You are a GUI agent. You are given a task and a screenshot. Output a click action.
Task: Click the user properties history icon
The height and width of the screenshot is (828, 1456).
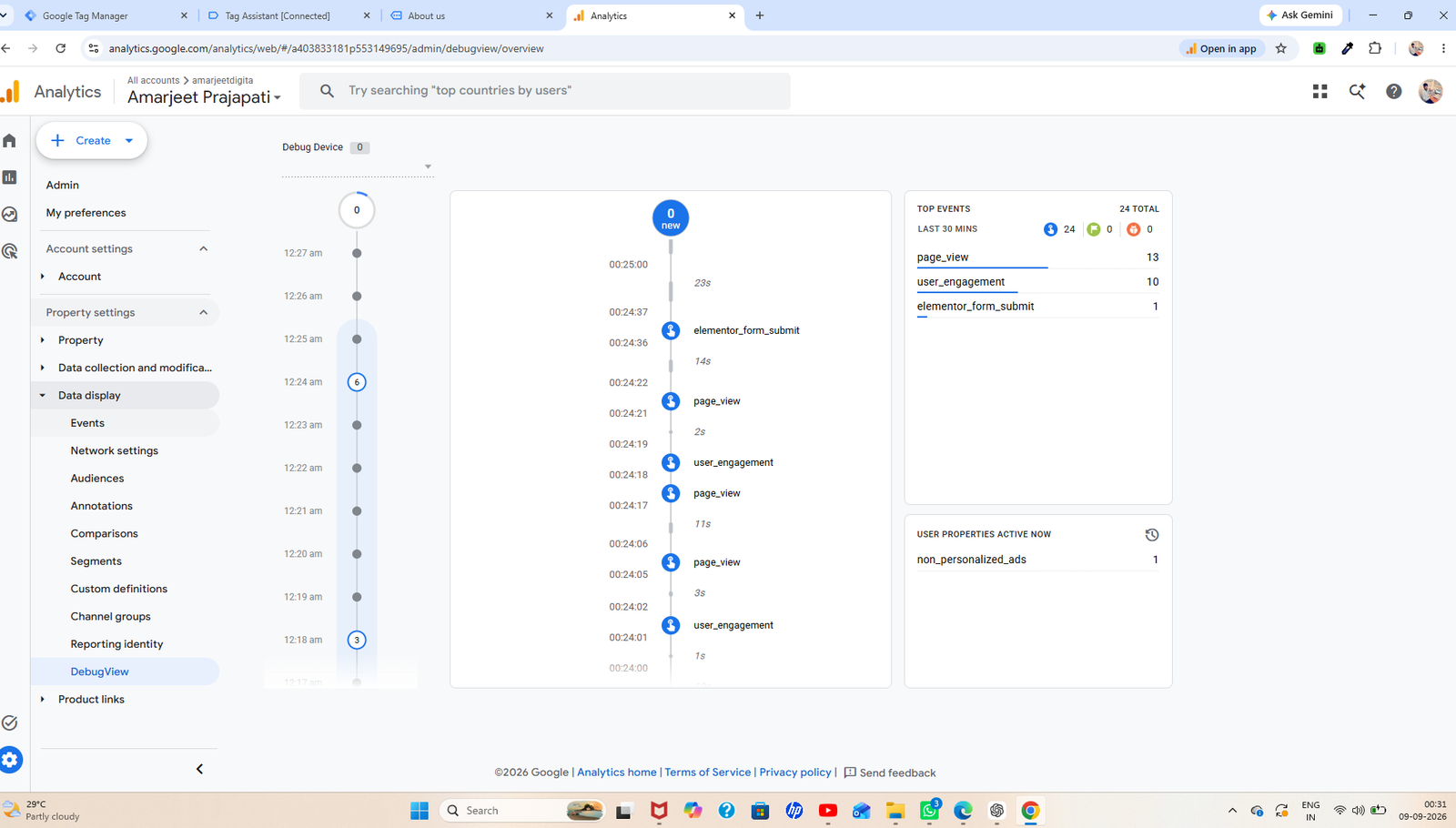[x=1152, y=535]
